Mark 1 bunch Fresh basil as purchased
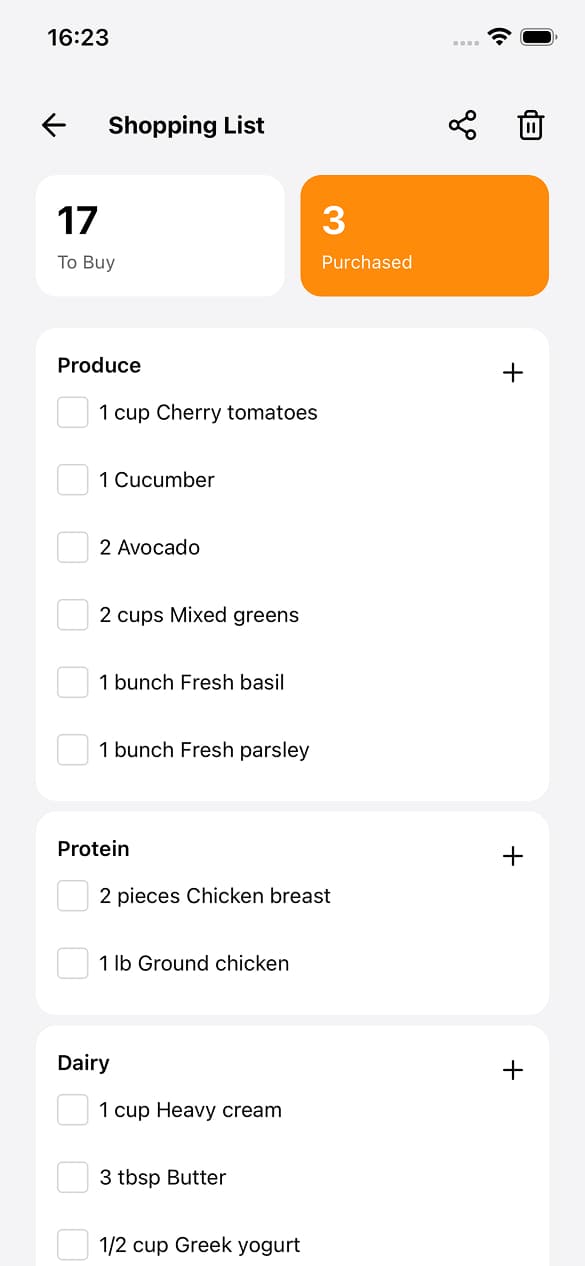This screenshot has height=1266, width=585. click(x=72, y=682)
